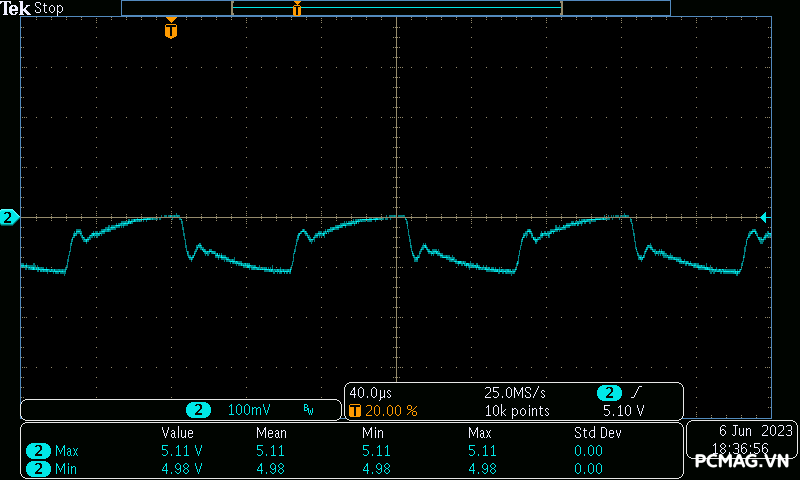Click the Stop acquisition status indicator

point(48,8)
